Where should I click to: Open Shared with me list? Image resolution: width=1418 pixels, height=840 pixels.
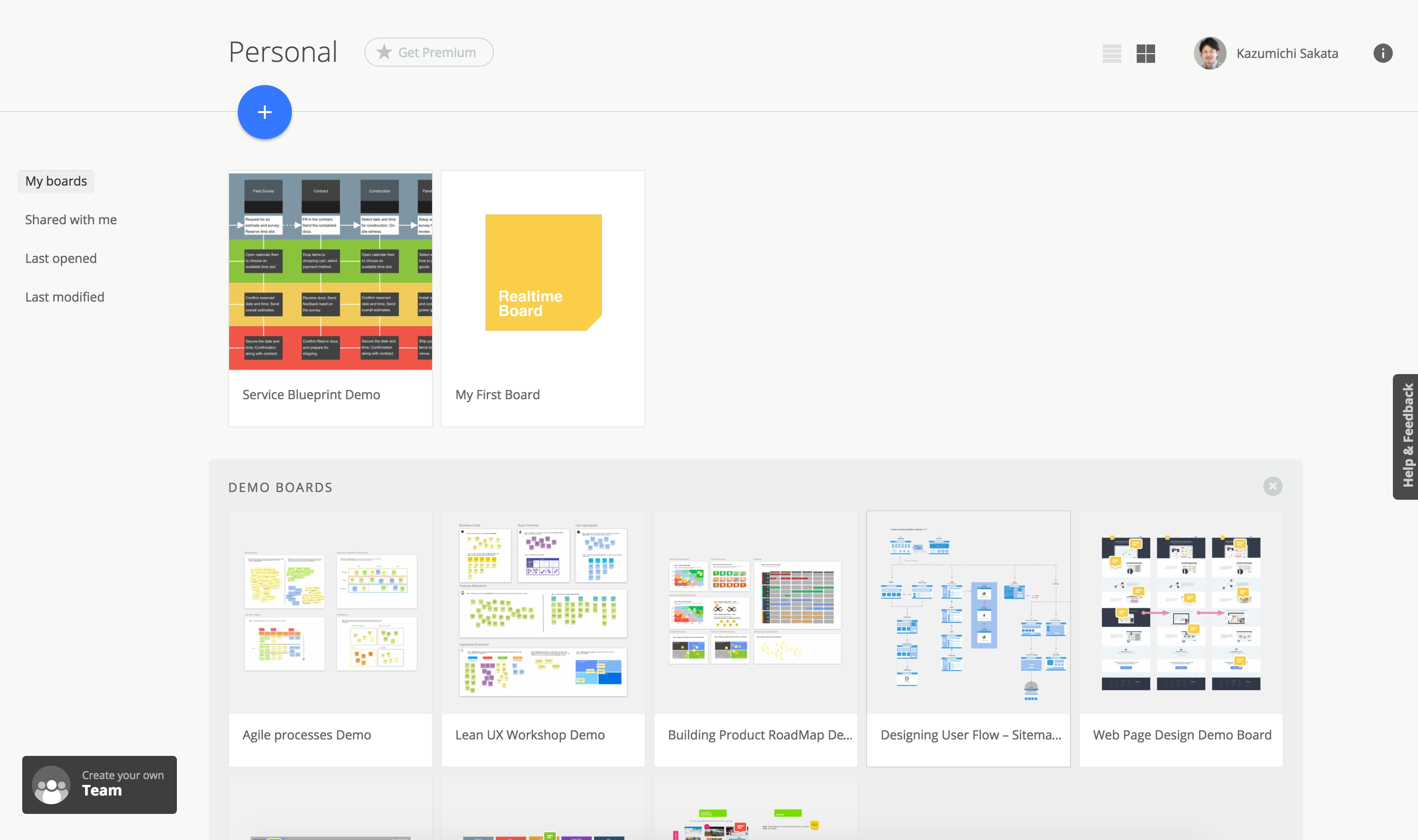[x=71, y=219]
